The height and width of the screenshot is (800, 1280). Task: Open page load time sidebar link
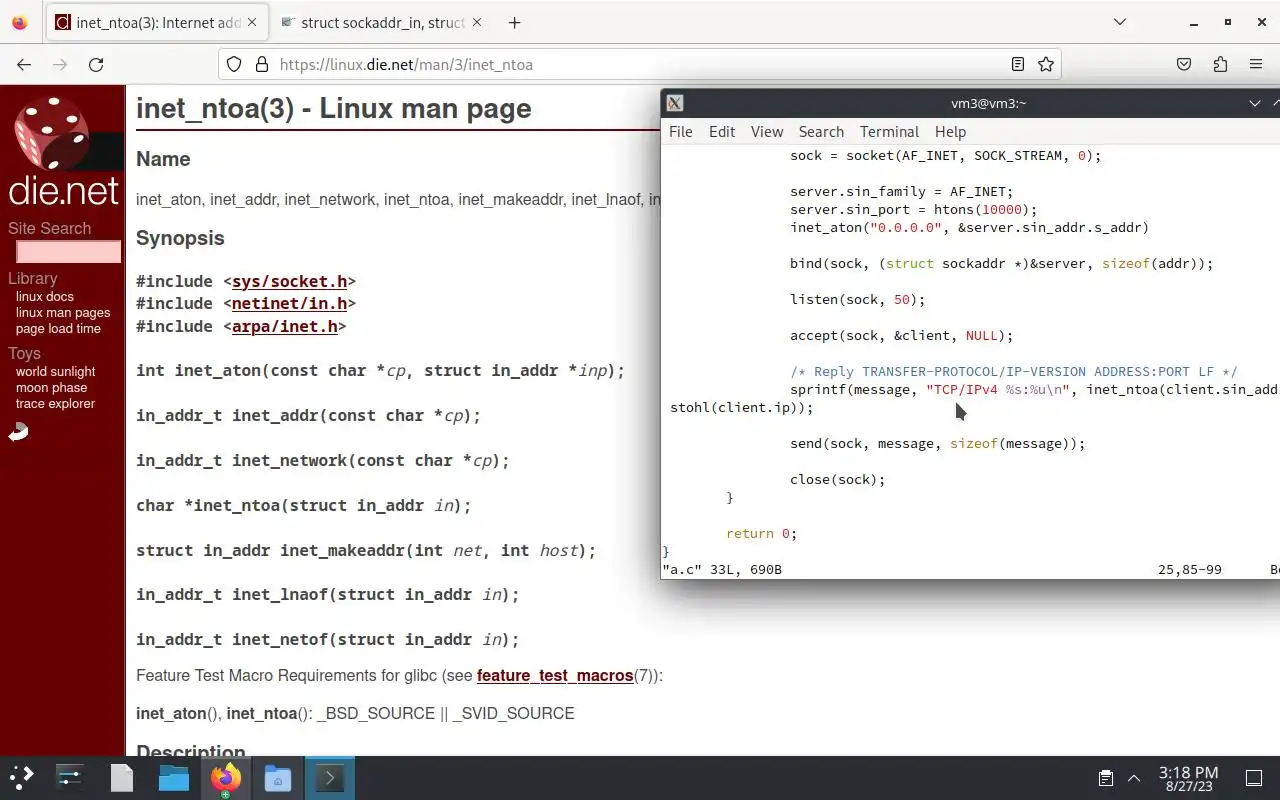[58, 329]
